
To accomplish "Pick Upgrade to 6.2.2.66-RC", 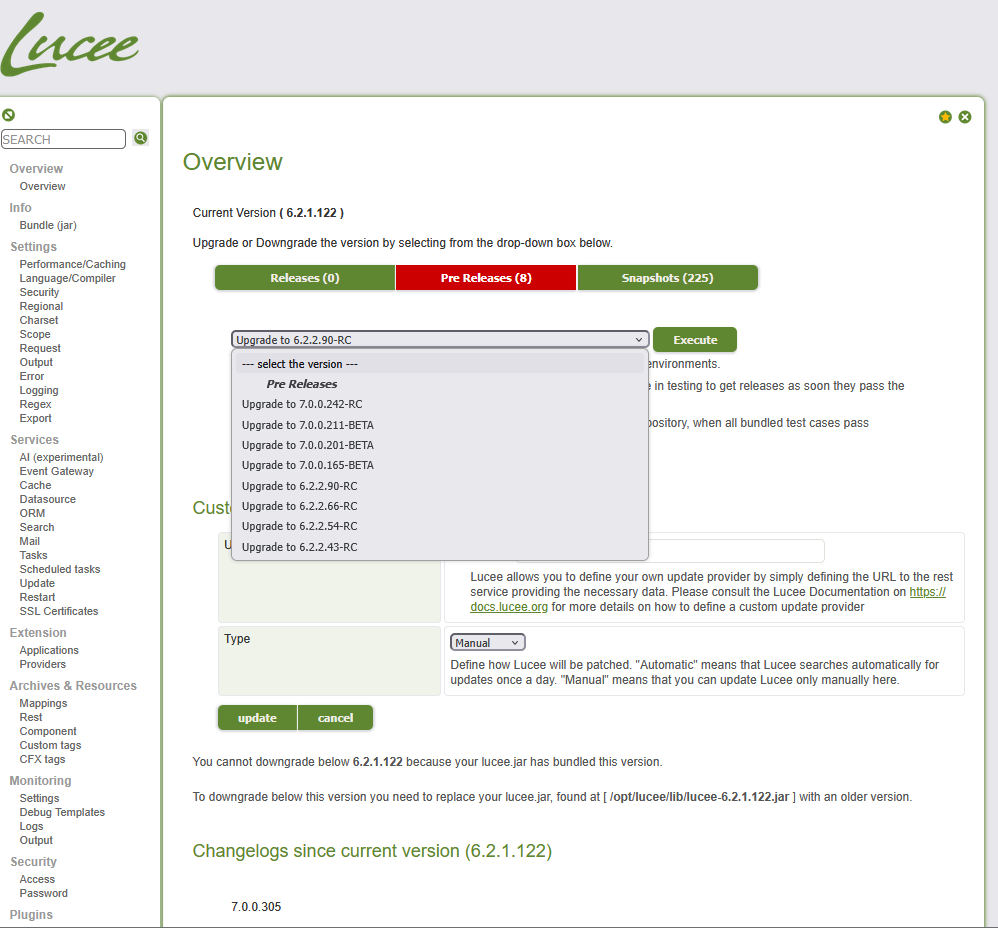I will pos(440,506).
